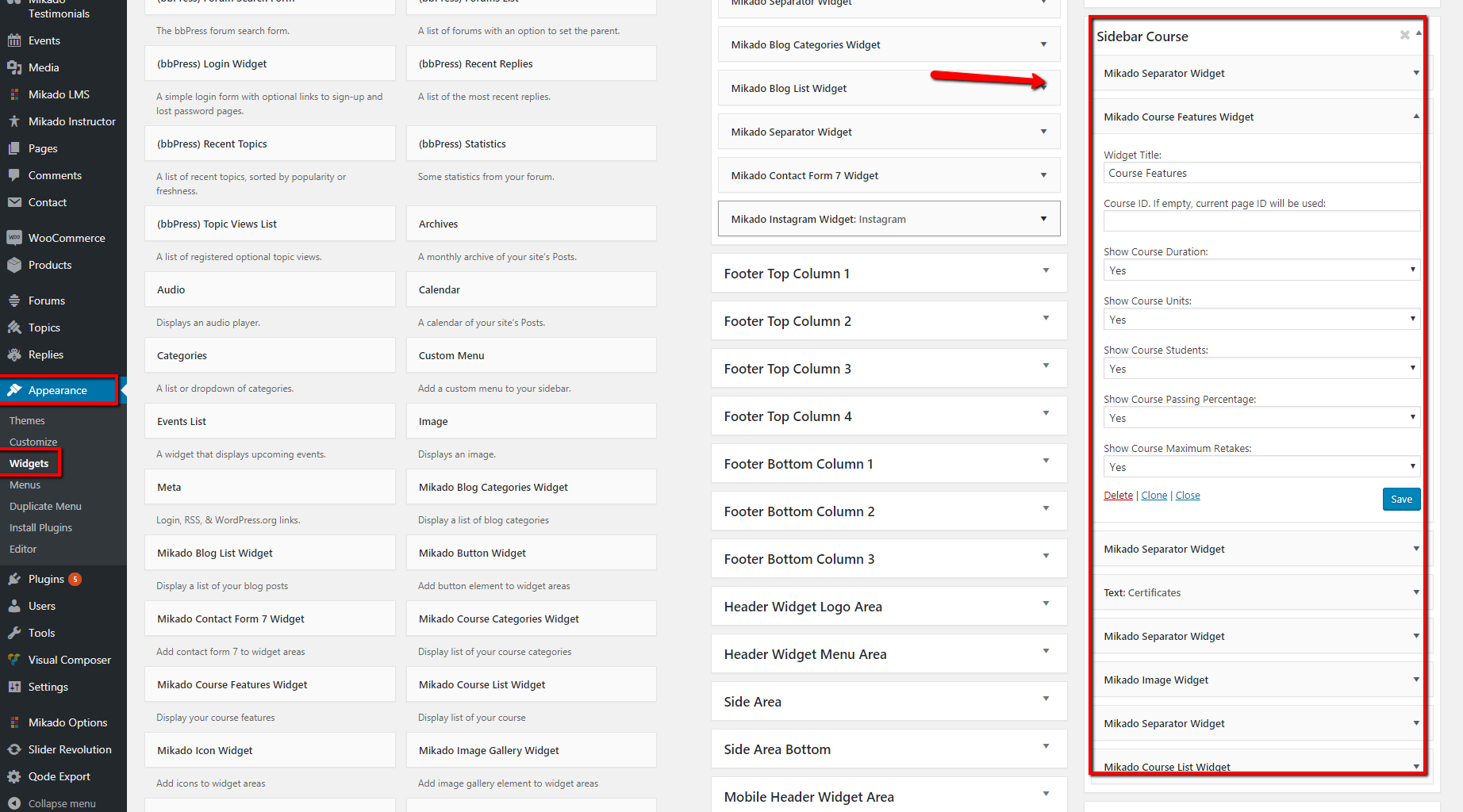Click the Tools wrench icon
1463x812 pixels.
click(x=14, y=633)
